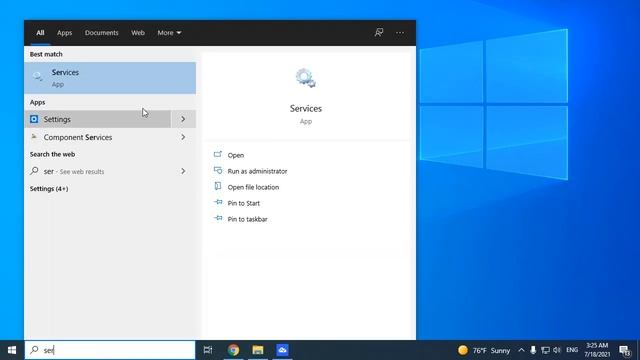Click the ENG language indicator
Screen dimensions: 640x360
coord(572,350)
